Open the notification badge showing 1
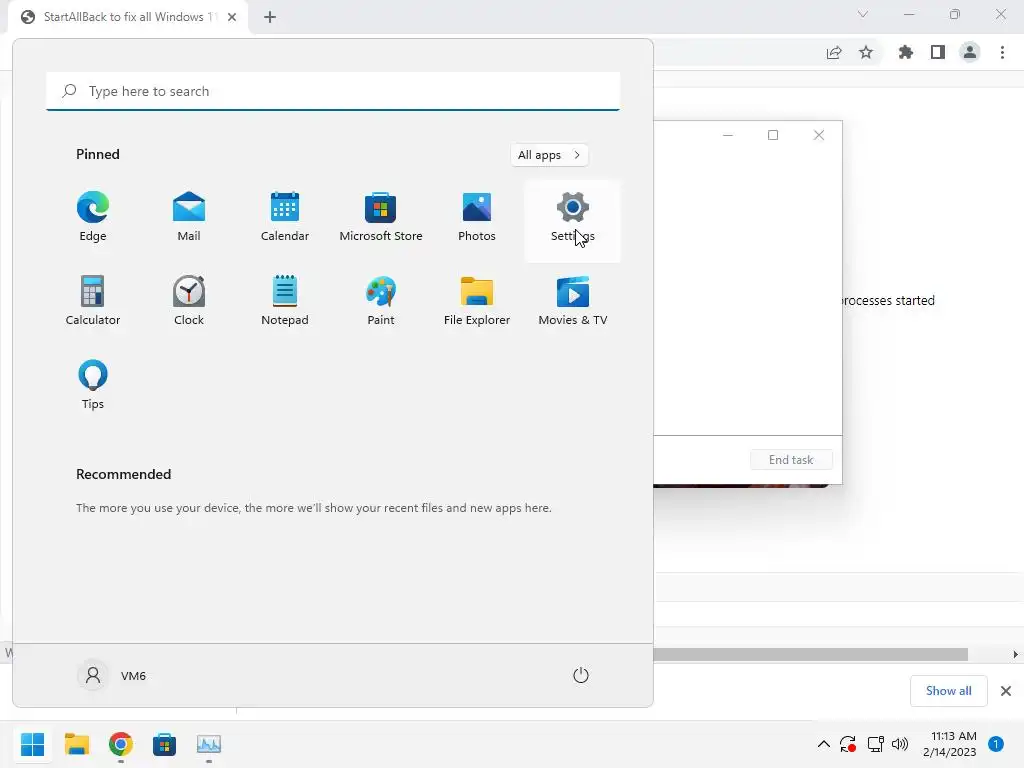Screen dimensions: 1024x768 (x=996, y=744)
